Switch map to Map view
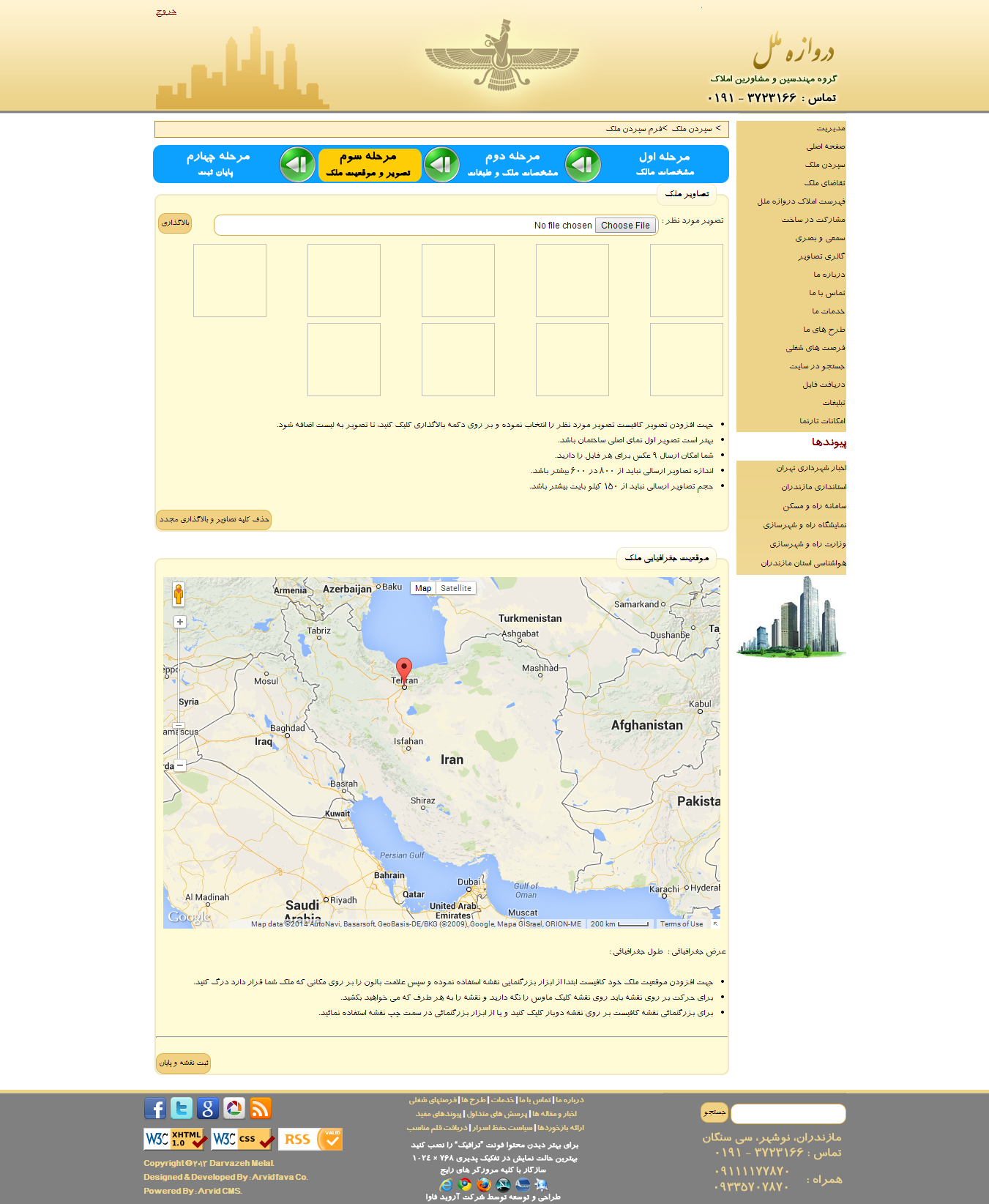 tap(423, 588)
